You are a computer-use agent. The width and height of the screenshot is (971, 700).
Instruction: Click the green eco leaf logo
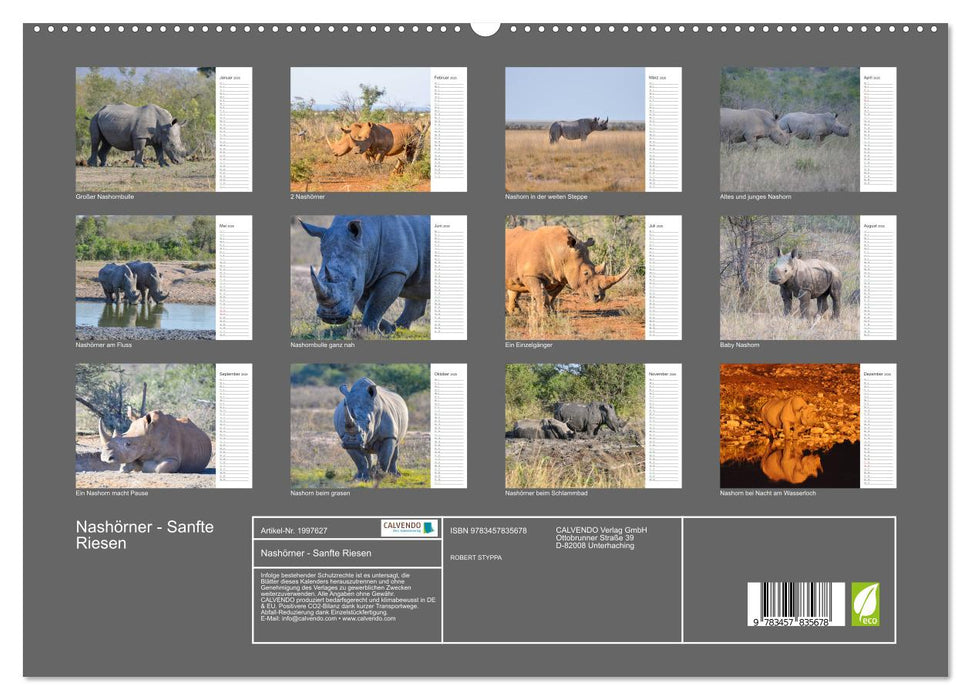click(x=865, y=604)
